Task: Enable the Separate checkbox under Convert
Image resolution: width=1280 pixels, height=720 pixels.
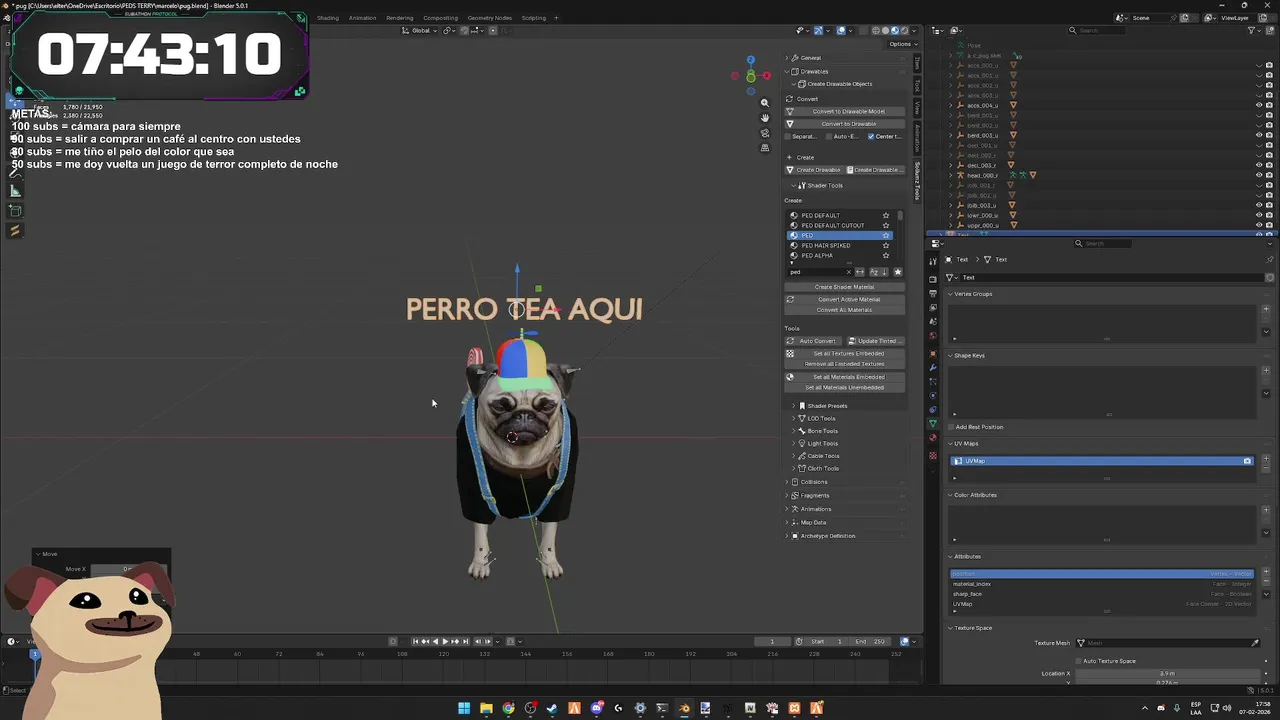Action: [789, 136]
